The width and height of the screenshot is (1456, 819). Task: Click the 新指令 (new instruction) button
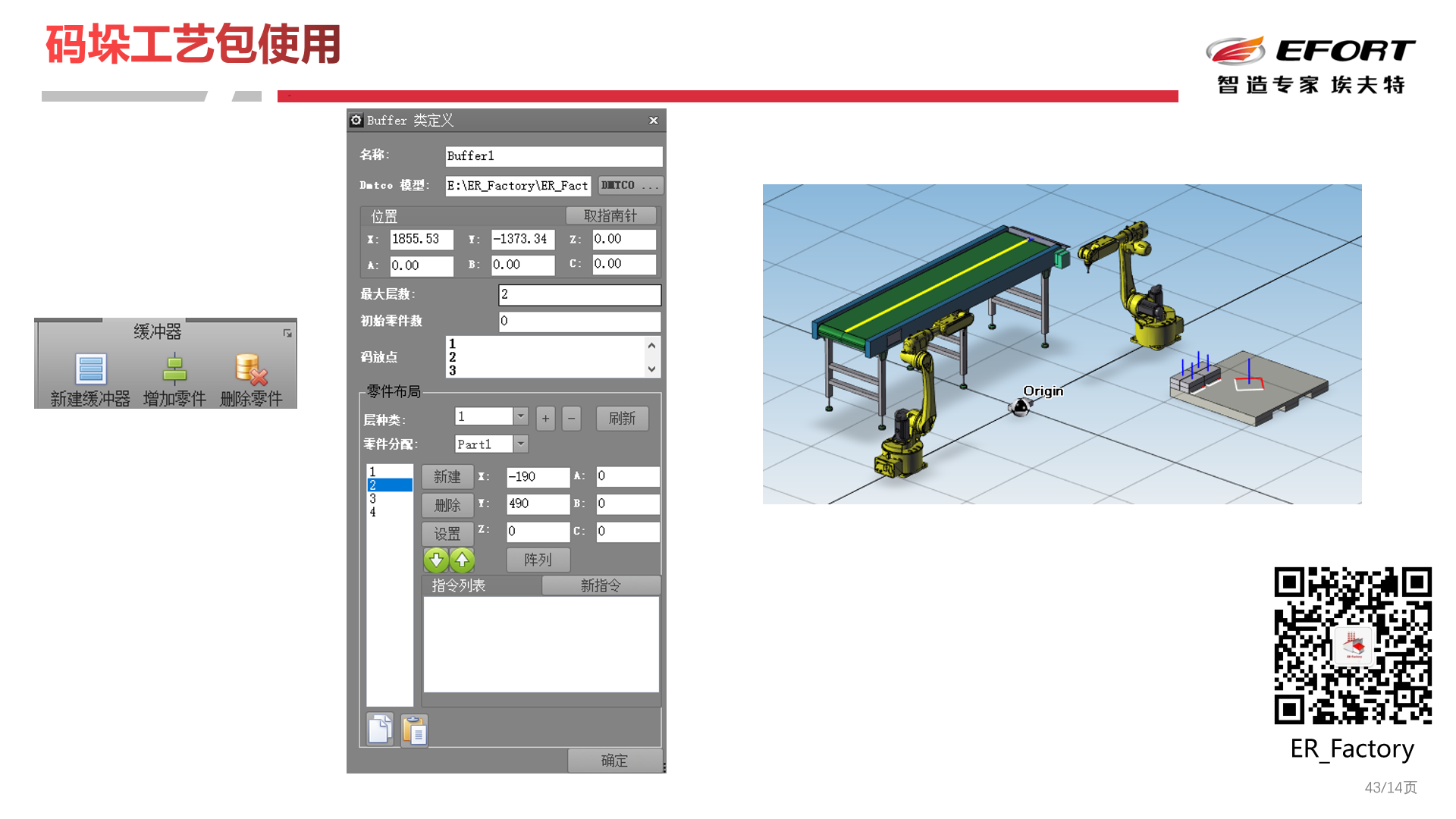[x=601, y=585]
